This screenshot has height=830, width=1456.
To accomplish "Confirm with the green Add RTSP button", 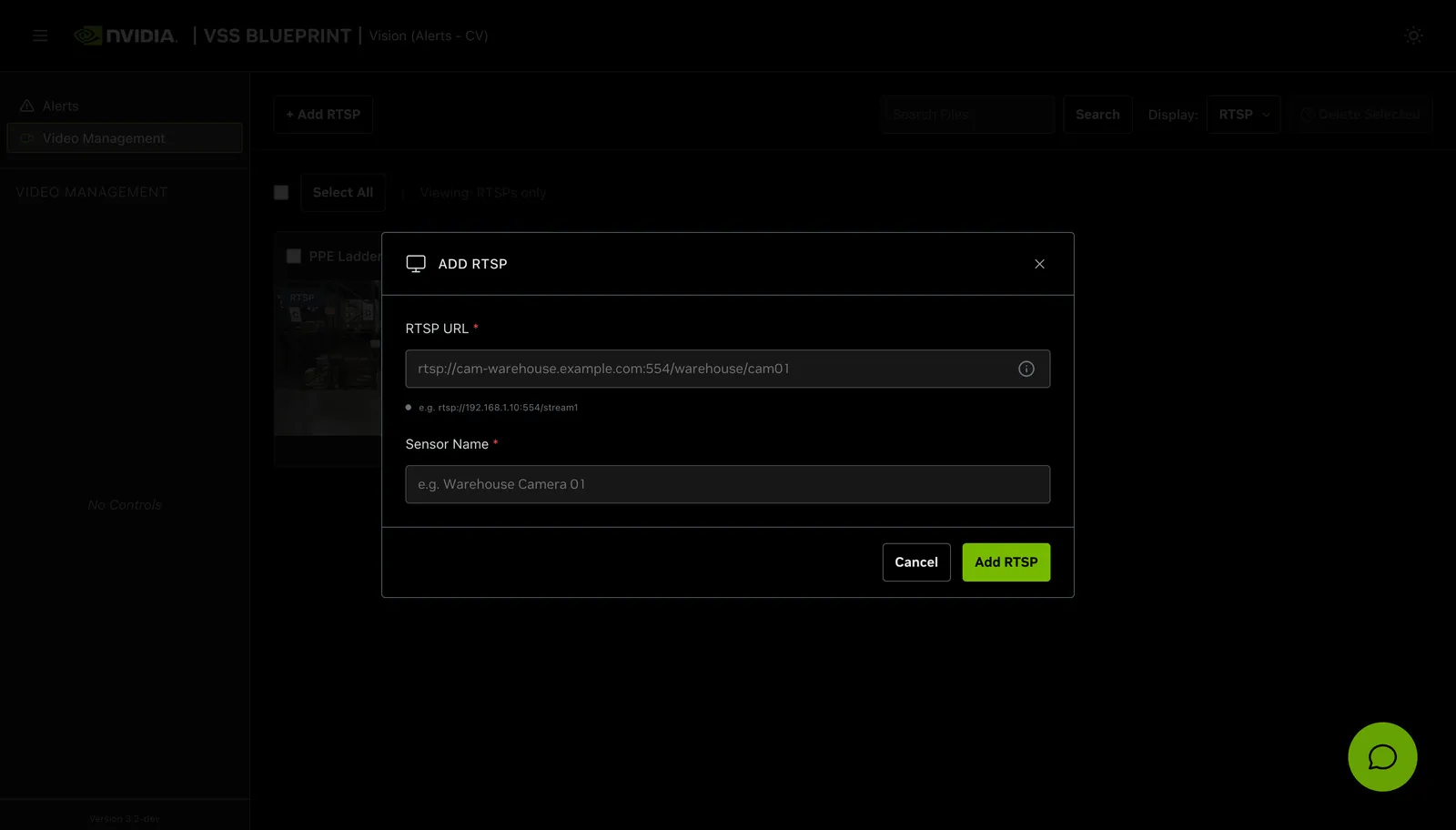I will point(1006,562).
